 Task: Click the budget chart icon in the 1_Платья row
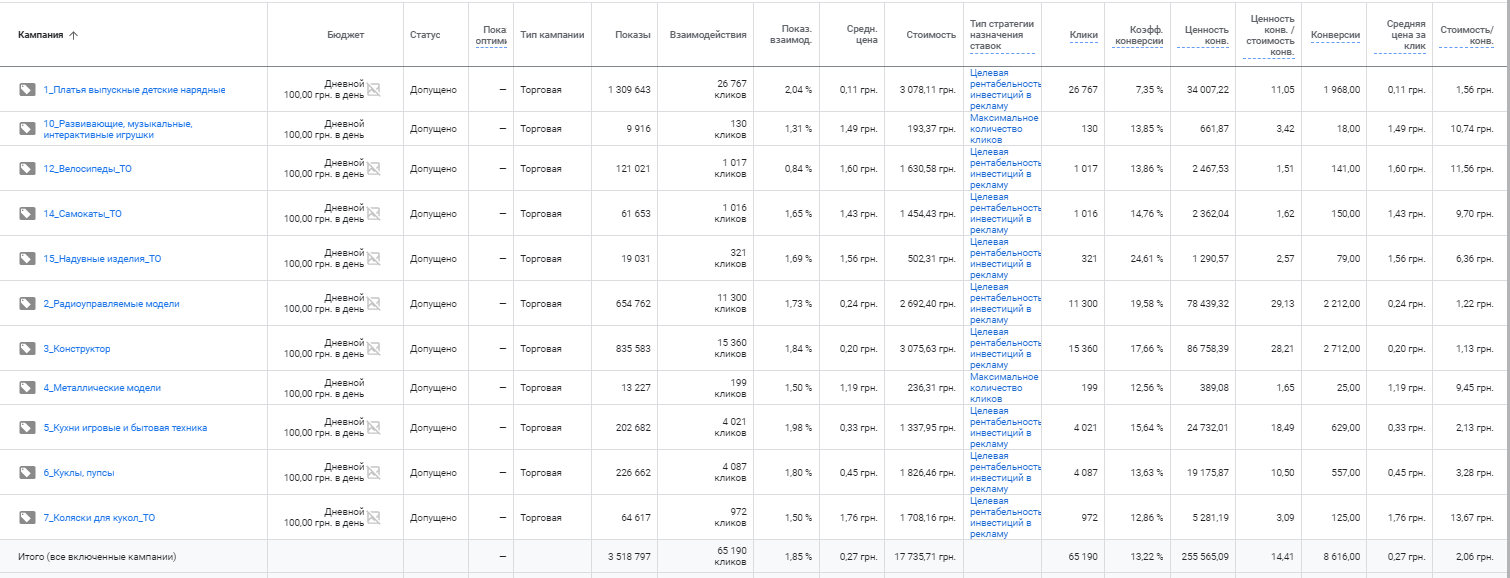tap(374, 90)
